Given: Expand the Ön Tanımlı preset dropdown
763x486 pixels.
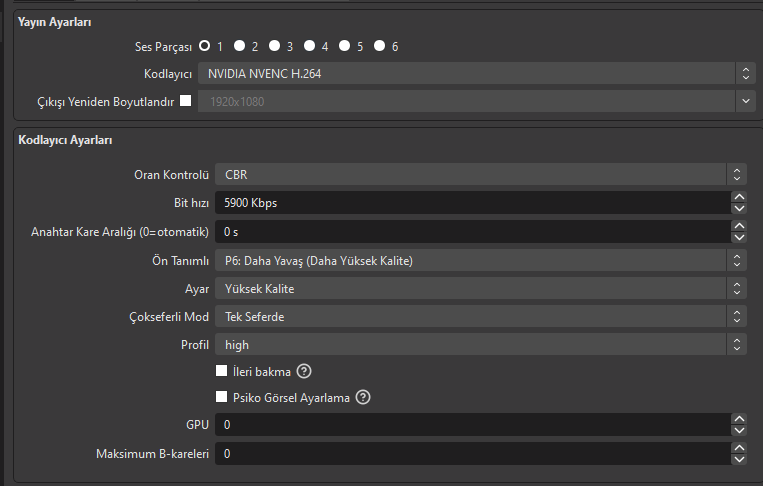Looking at the screenshot, I should click(481, 261).
